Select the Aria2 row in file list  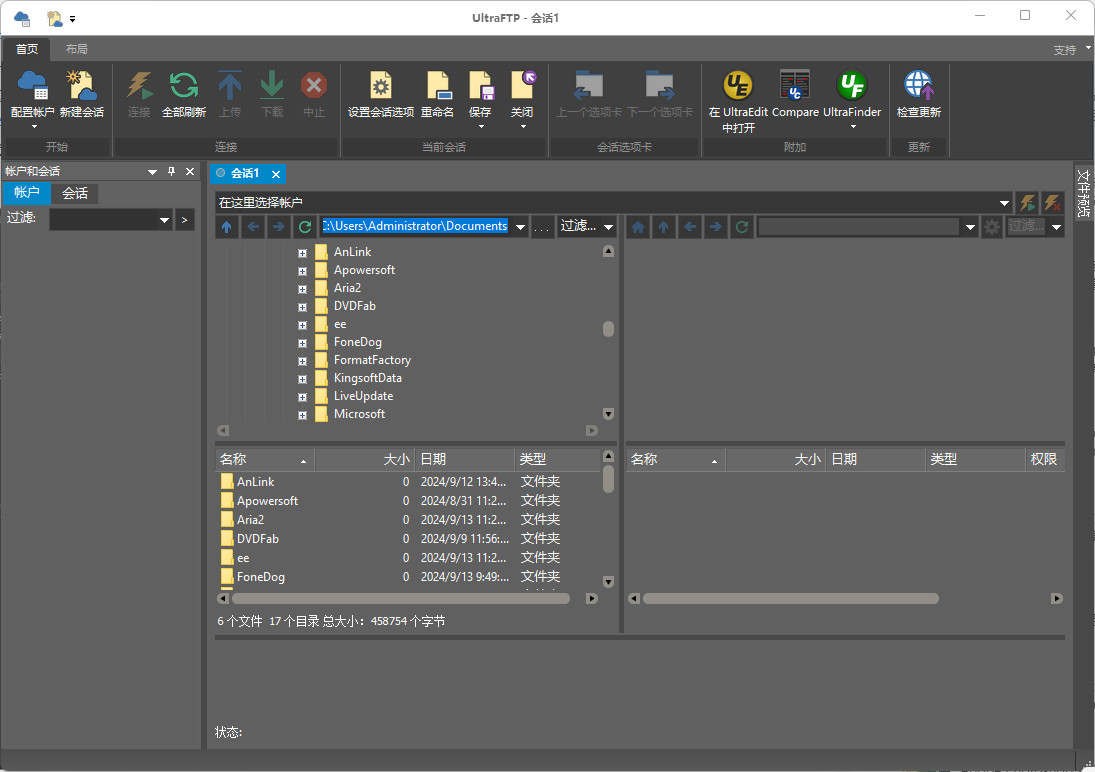(408, 520)
